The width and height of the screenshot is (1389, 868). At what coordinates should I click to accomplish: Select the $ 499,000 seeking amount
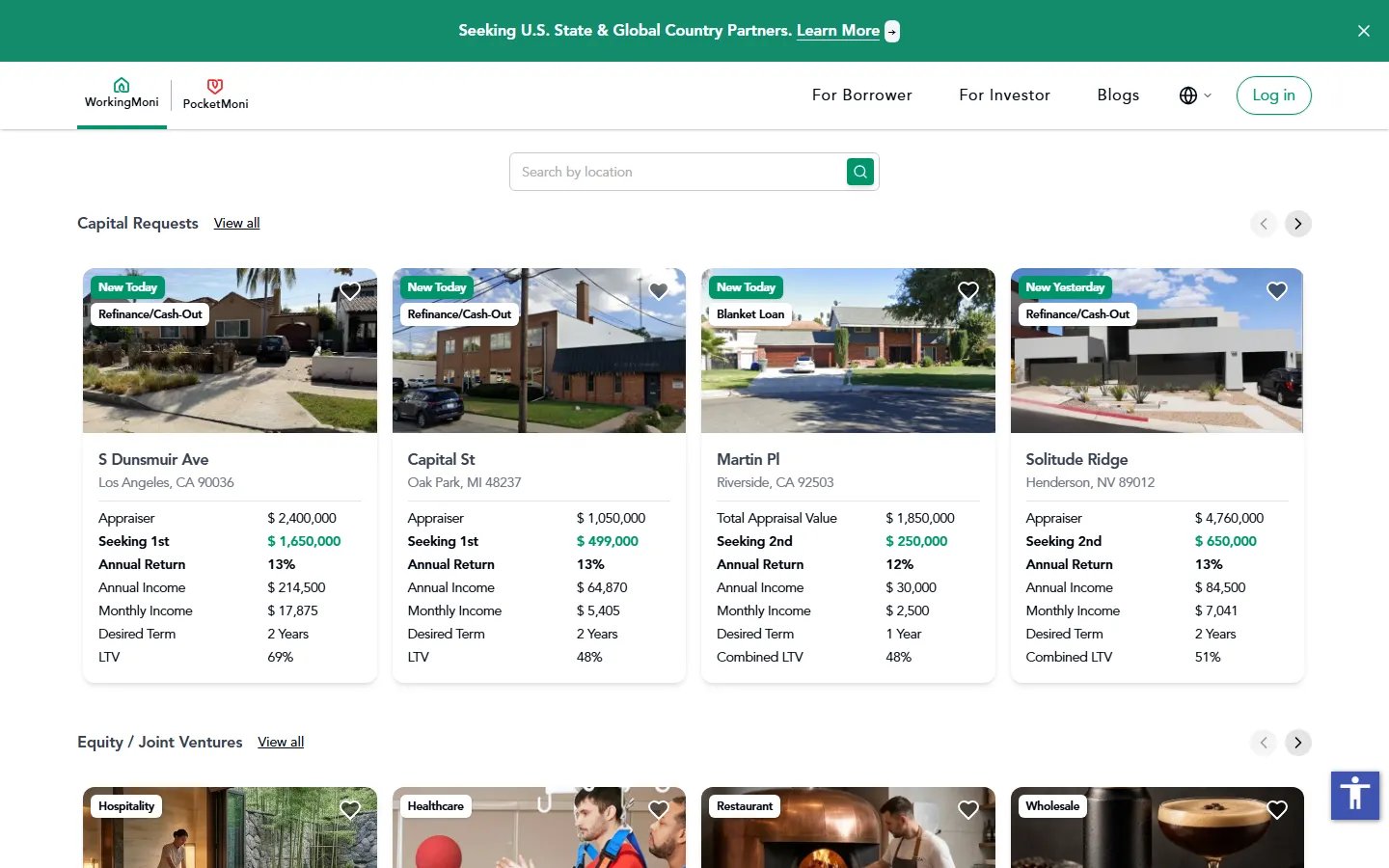coord(608,541)
